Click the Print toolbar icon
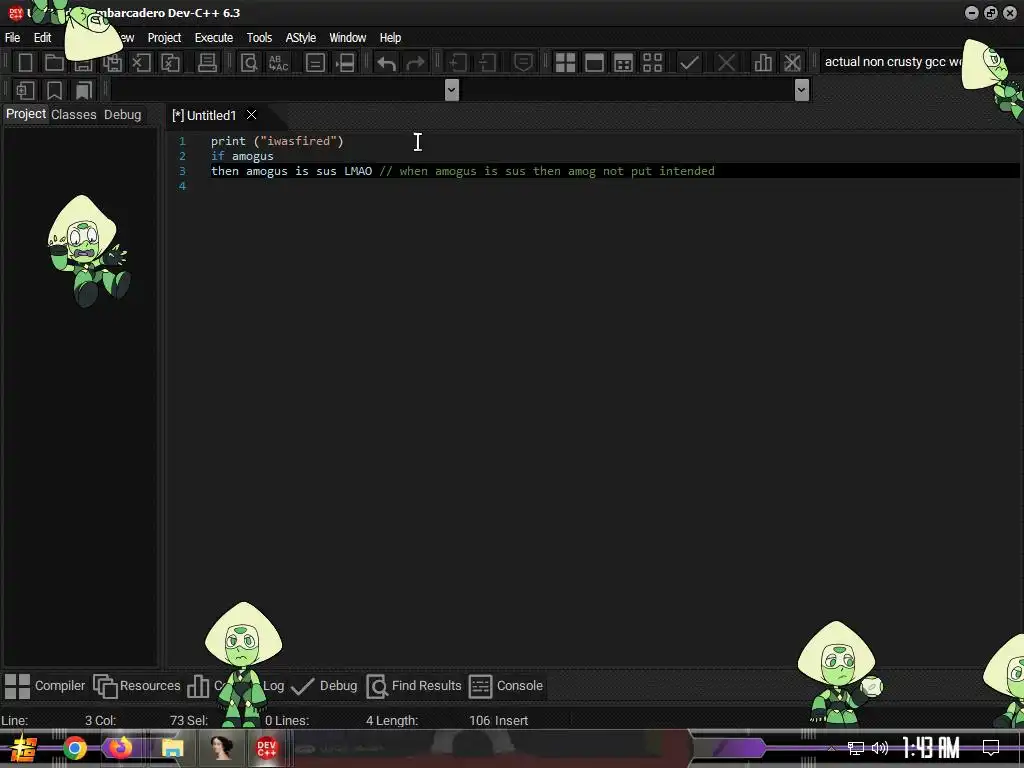This screenshot has width=1024, height=768. tap(207, 63)
